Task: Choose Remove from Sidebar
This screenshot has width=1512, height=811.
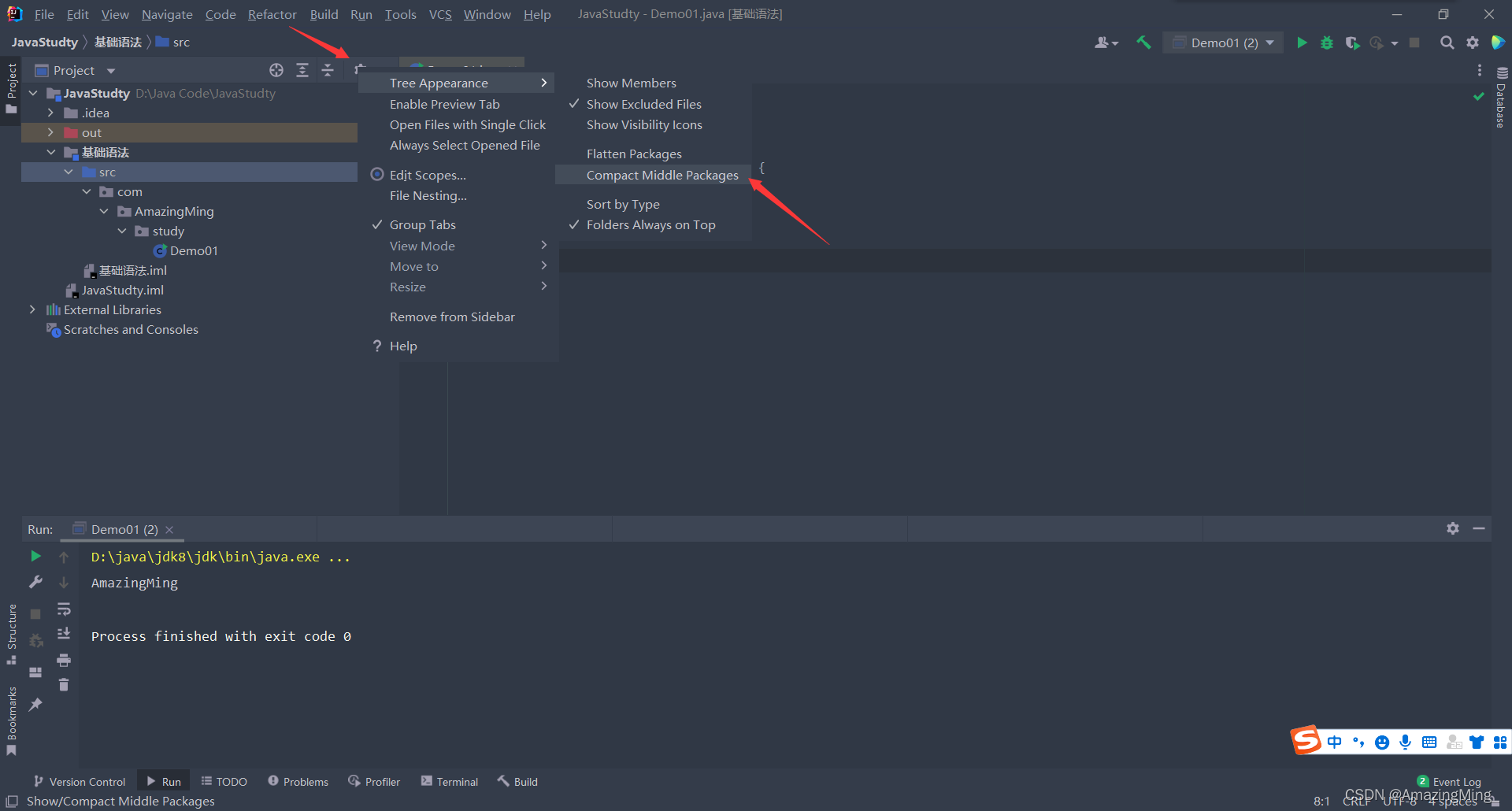Action: 458,317
